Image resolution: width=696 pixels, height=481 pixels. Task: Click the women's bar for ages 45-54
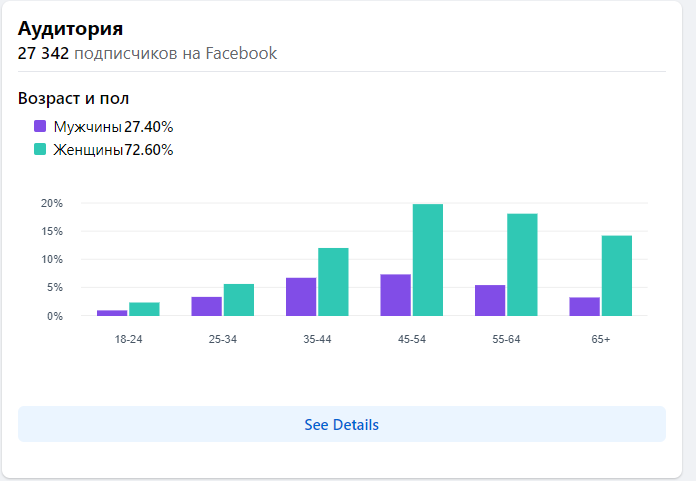pos(428,260)
